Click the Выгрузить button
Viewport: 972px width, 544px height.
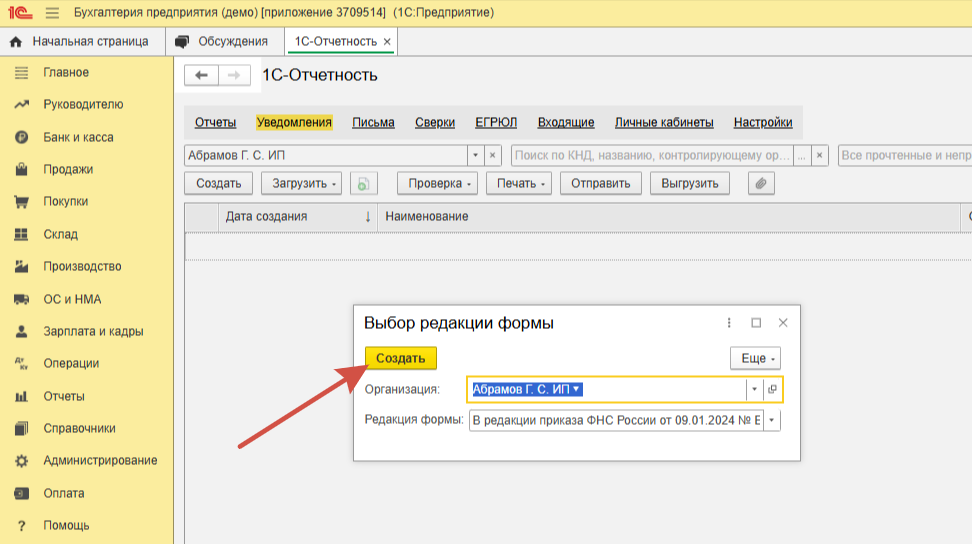coord(690,184)
